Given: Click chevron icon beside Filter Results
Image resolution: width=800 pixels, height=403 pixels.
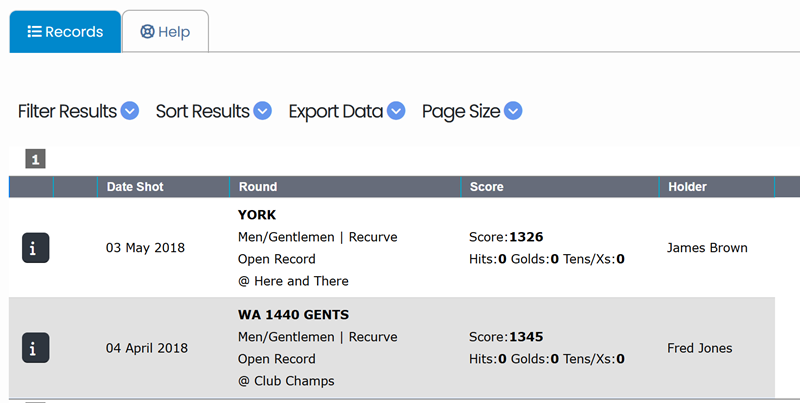Looking at the screenshot, I should pos(130,111).
